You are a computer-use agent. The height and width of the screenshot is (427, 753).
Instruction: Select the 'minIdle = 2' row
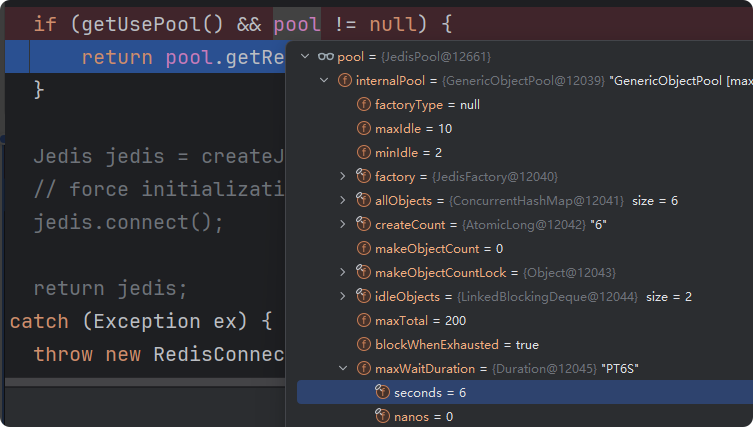tap(525, 153)
